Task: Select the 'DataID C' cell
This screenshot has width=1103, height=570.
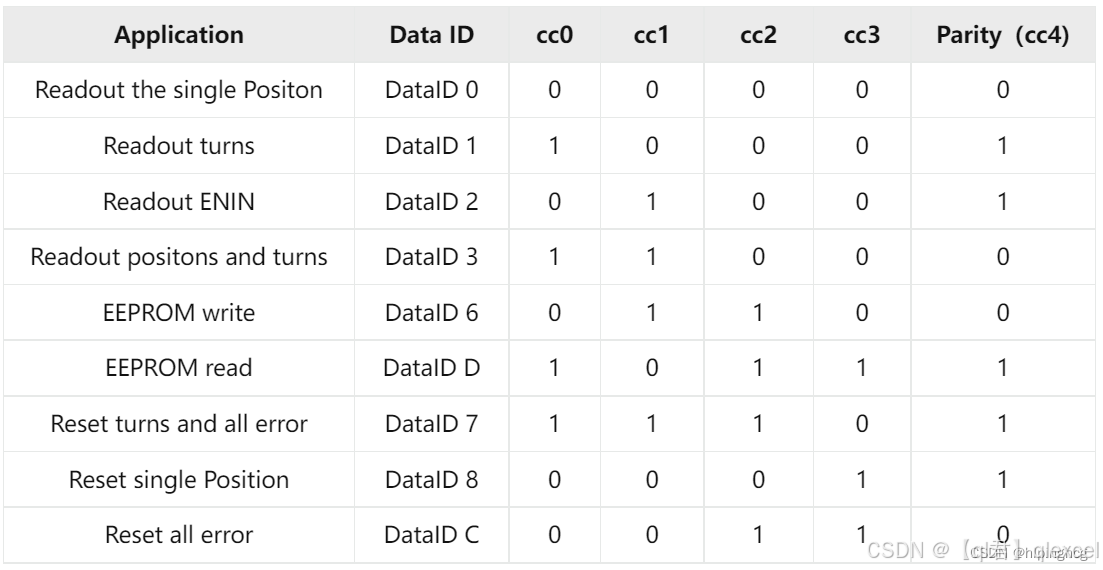Action: tap(432, 535)
